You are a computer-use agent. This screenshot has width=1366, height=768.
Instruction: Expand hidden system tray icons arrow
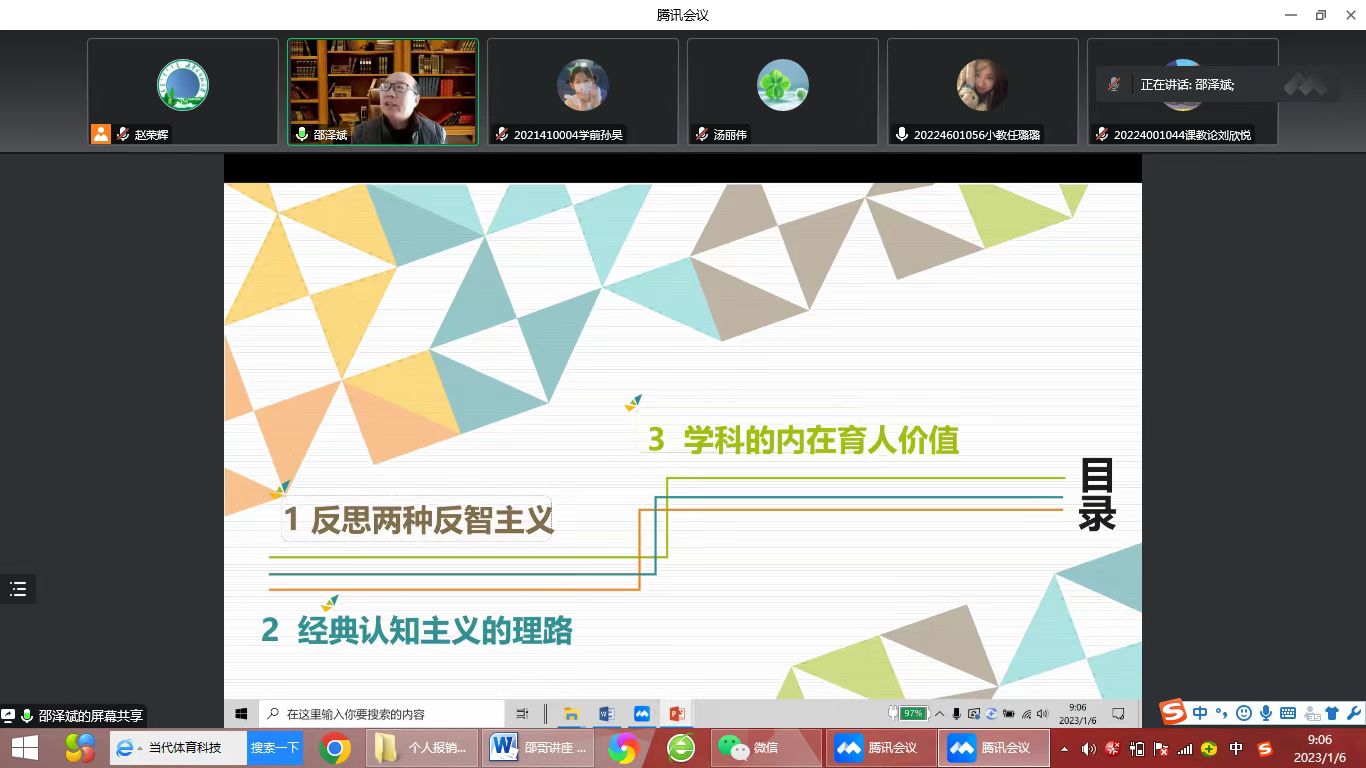pyautogui.click(x=1064, y=749)
